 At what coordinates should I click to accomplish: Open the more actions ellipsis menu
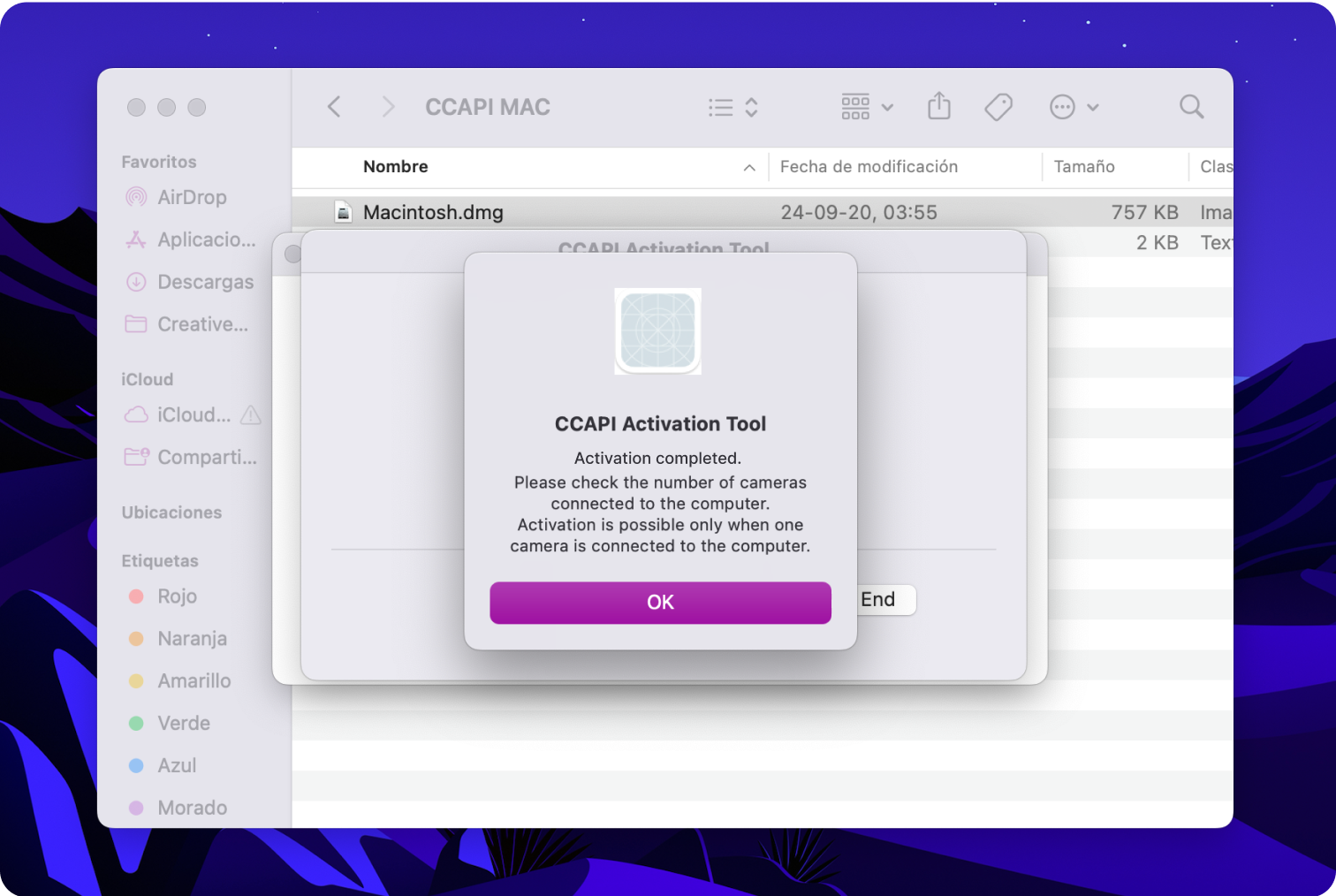(x=1074, y=107)
